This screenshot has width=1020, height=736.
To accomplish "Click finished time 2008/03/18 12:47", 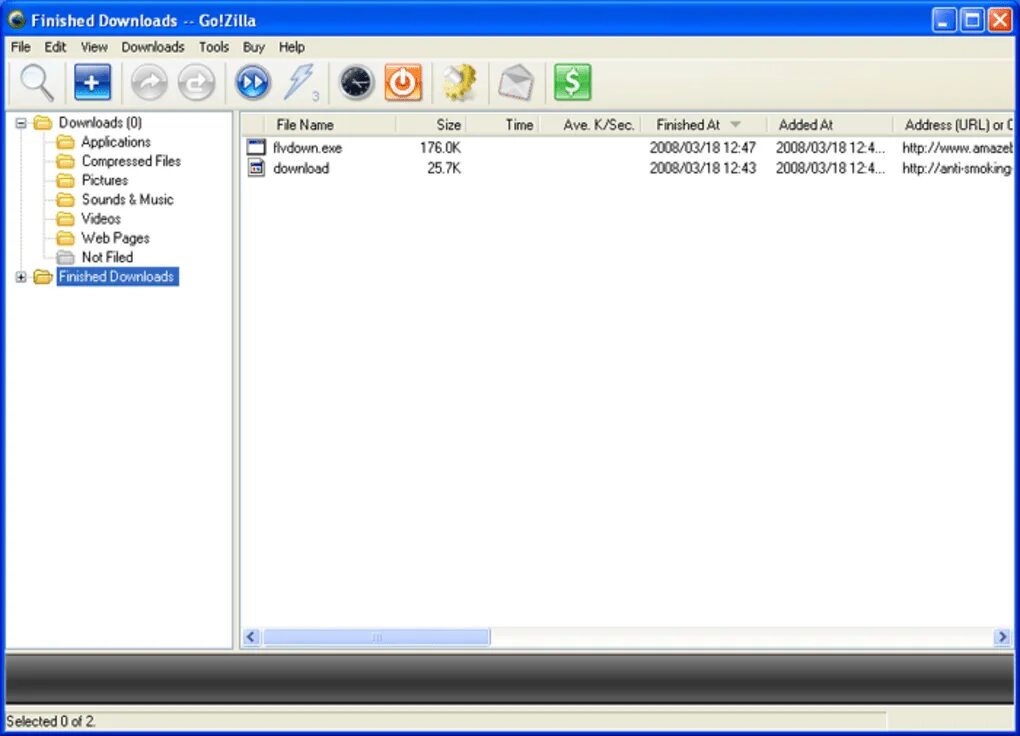I will 703,148.
